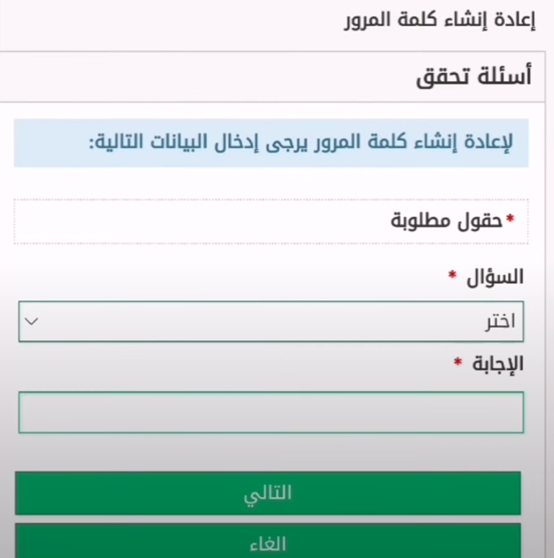554x558 pixels.
Task: Click the أسئلة تحقق section heading
Action: [474, 77]
